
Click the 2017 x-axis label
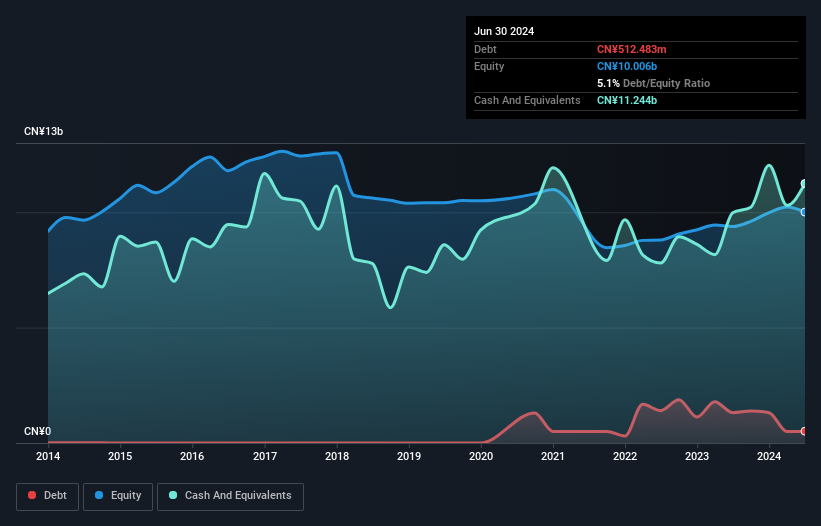pos(265,456)
